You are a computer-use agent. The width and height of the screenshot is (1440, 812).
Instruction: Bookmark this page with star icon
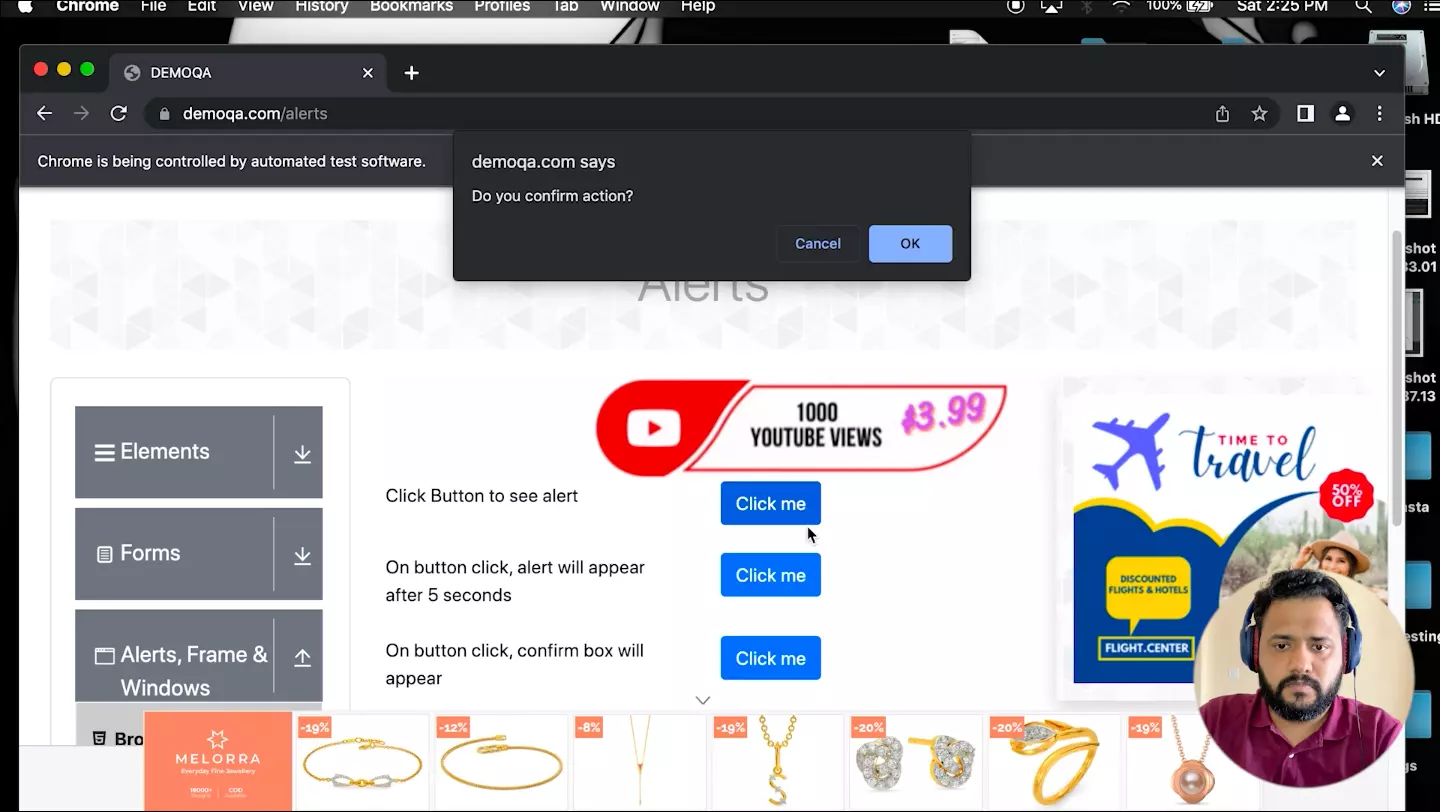point(1259,114)
